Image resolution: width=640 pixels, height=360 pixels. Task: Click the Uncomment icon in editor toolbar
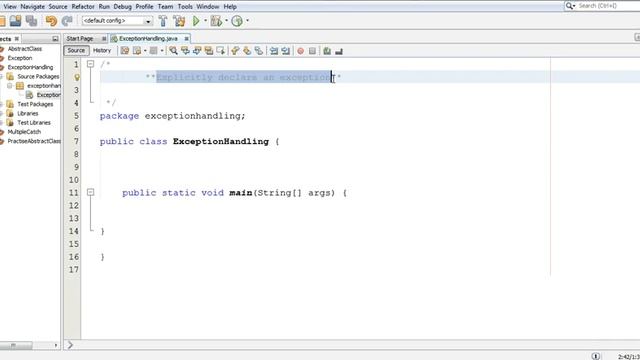[339, 51]
